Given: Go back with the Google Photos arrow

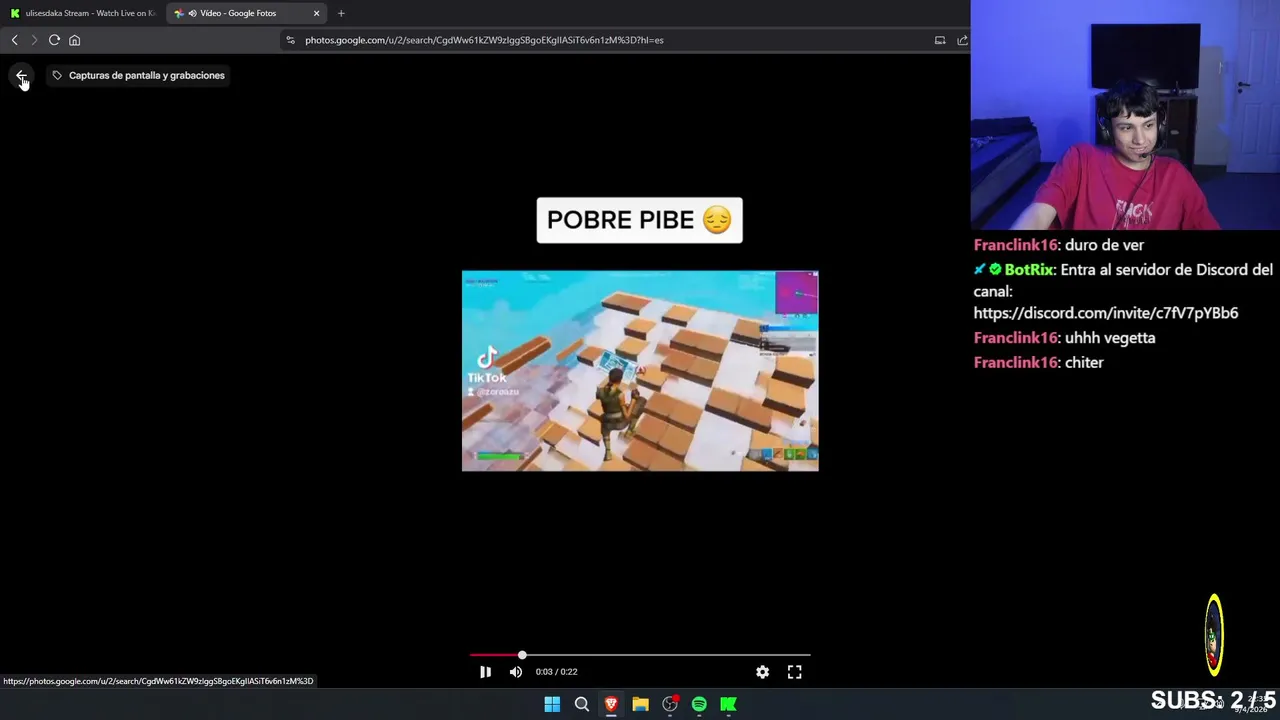Looking at the screenshot, I should pyautogui.click(x=21, y=76).
